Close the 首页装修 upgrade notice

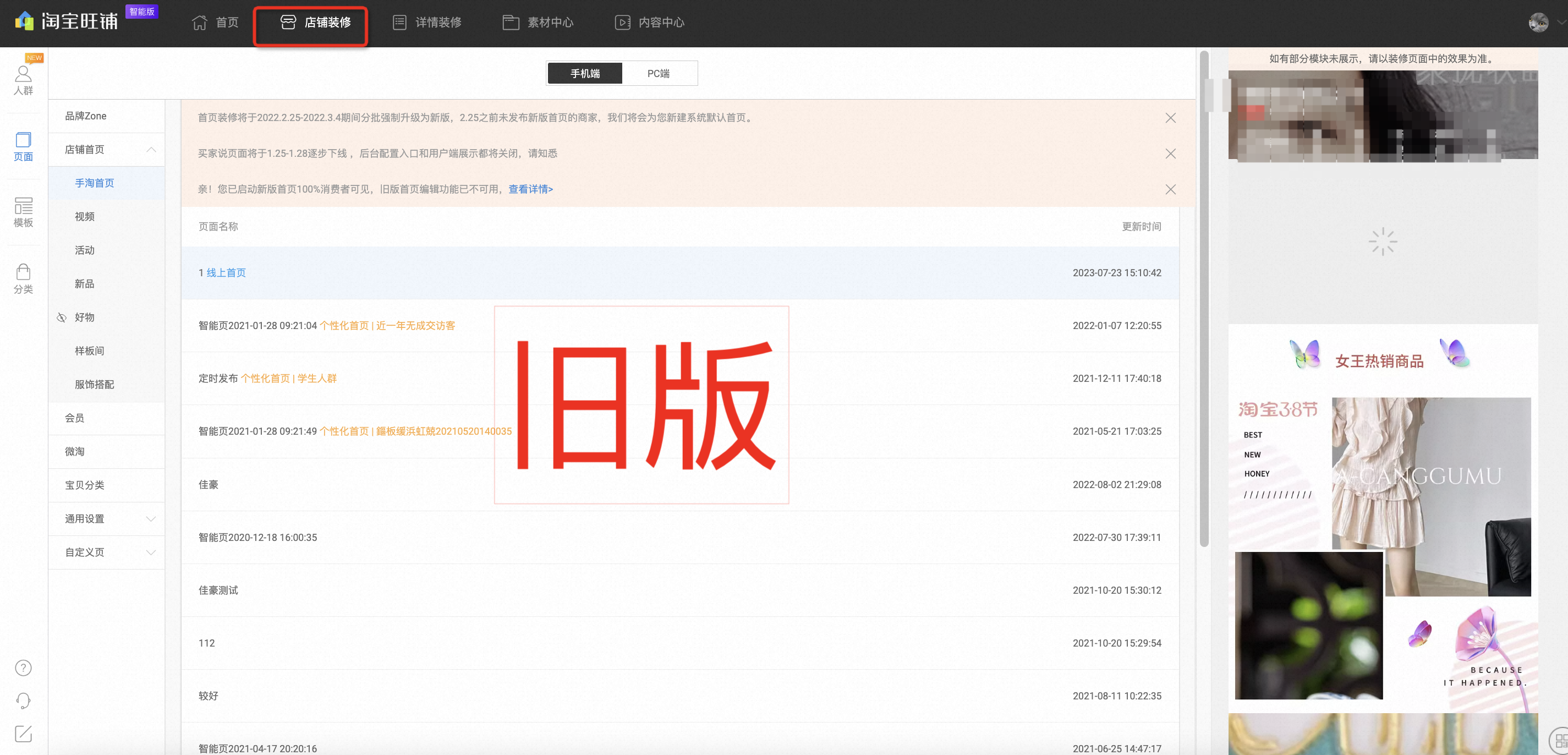point(1170,118)
